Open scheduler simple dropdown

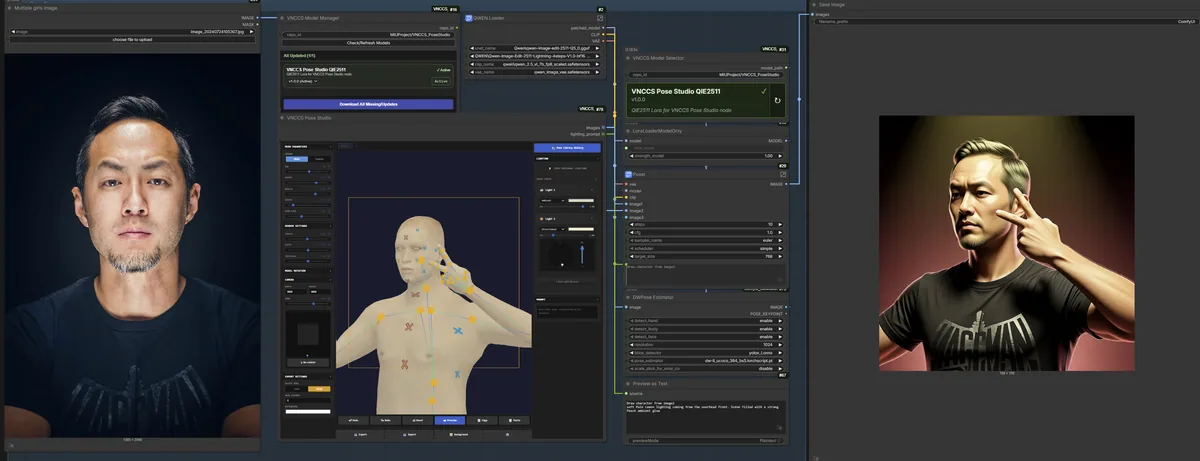(x=706, y=249)
